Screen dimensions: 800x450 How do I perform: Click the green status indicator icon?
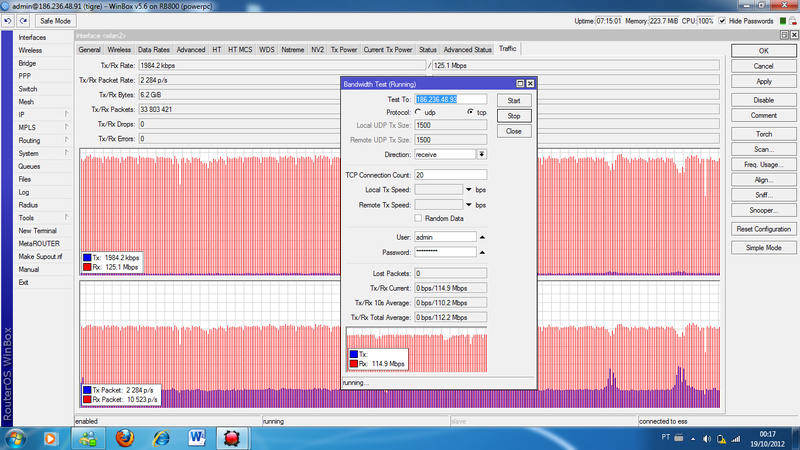pyautogui.click(x=783, y=21)
